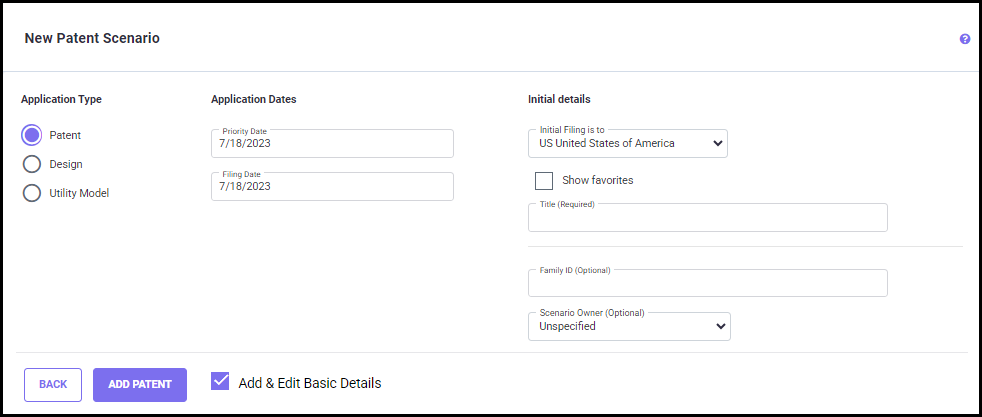Viewport: 982px width, 417px height.
Task: Click the New Patent Scenario heading
Action: [91, 38]
